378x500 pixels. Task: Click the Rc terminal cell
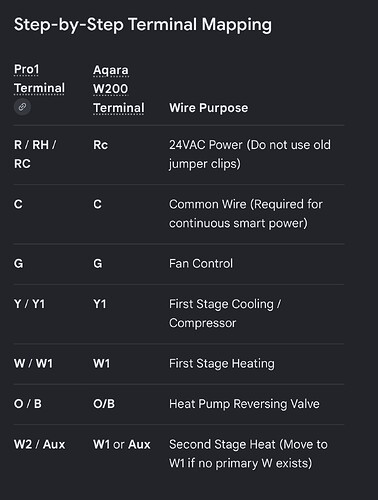(100, 145)
